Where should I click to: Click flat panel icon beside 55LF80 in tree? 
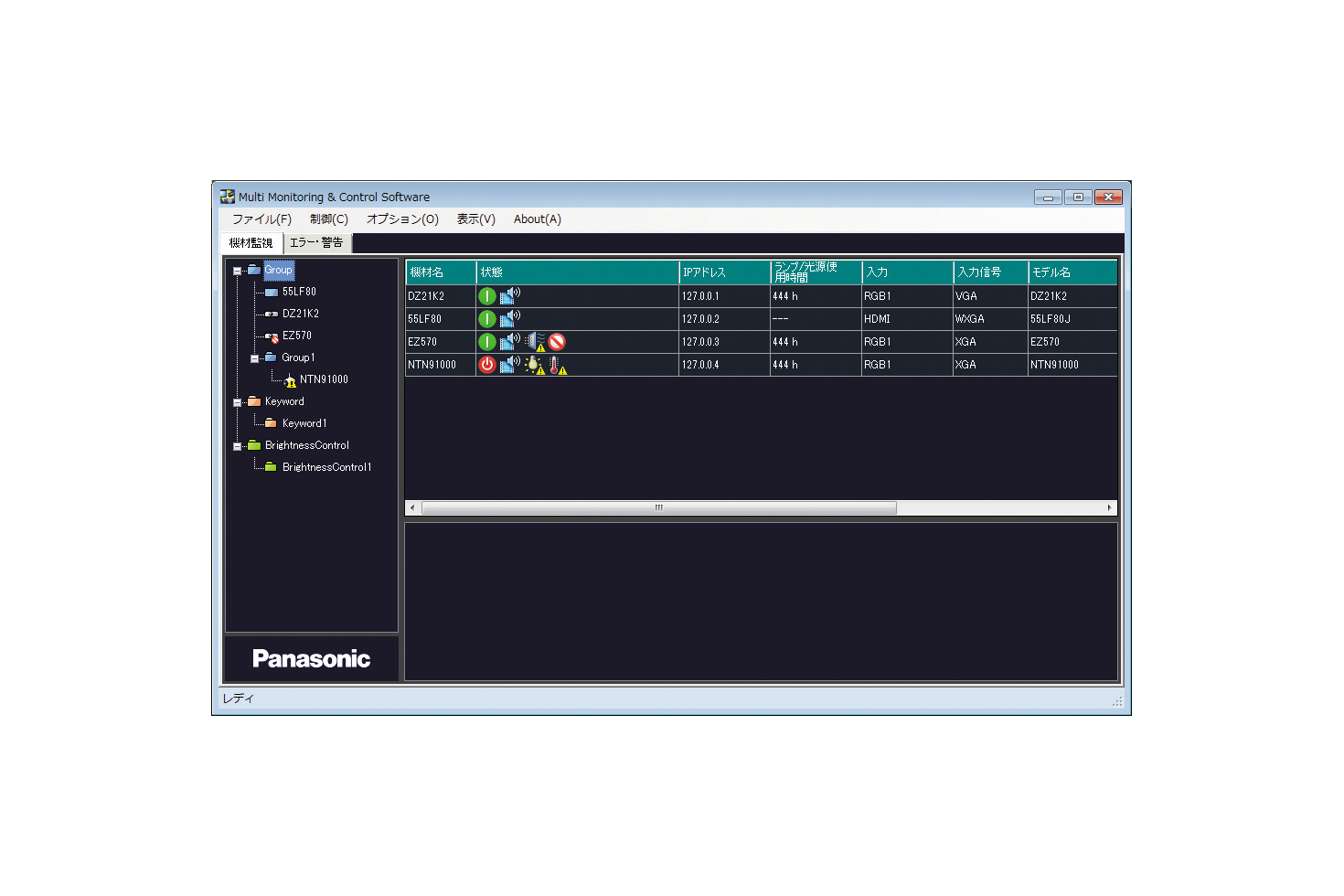pyautogui.click(x=272, y=293)
